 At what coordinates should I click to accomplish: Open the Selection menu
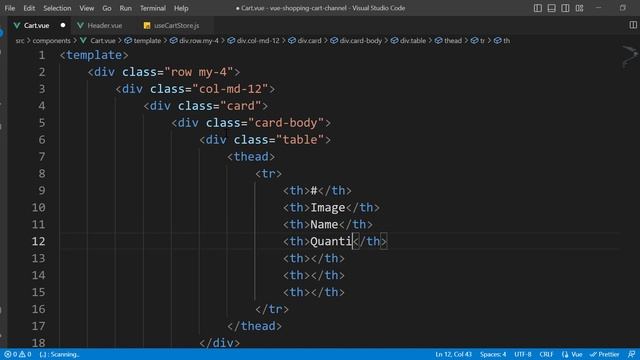click(x=57, y=8)
